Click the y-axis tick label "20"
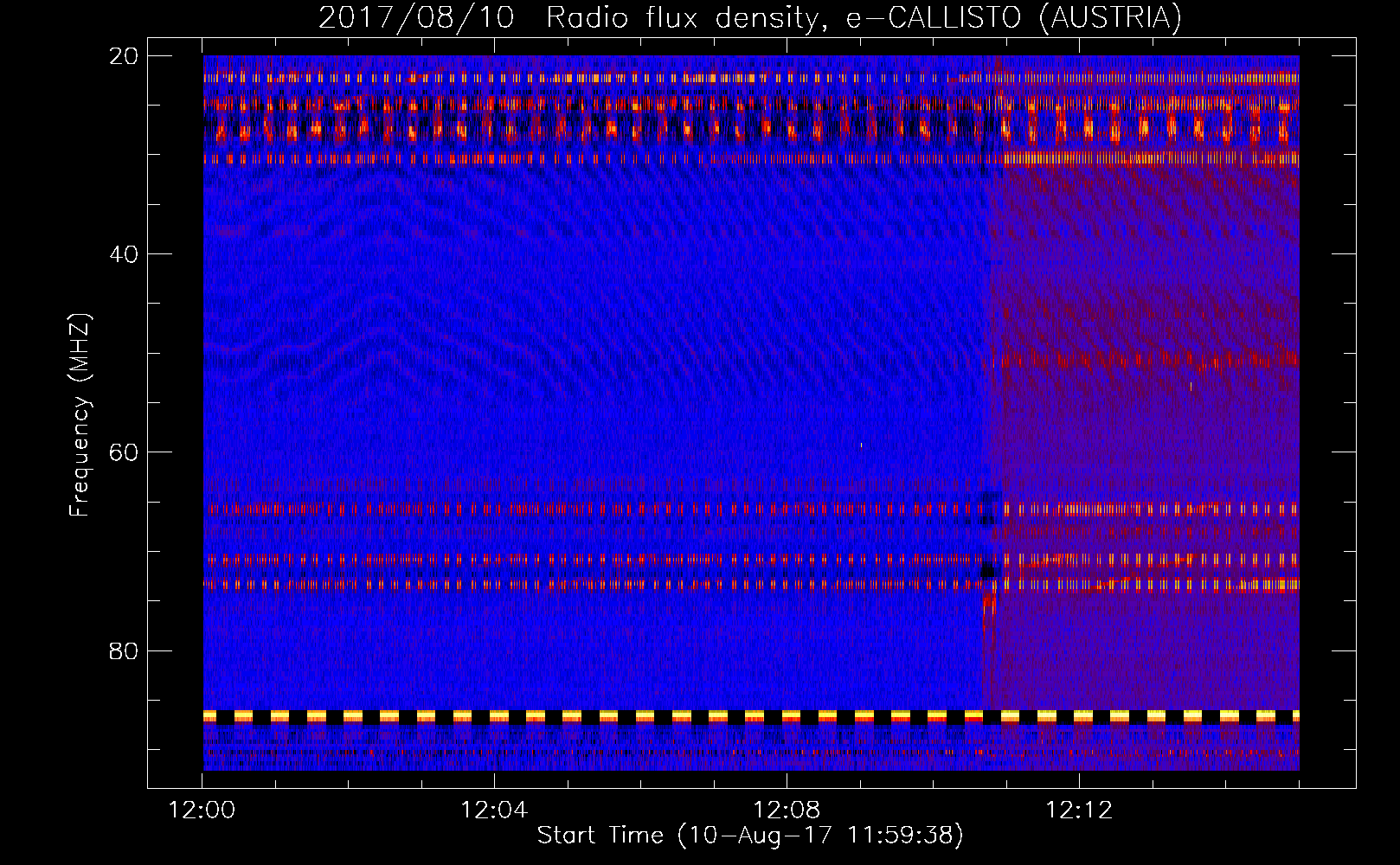Viewport: 1400px width, 865px height. coord(124,56)
